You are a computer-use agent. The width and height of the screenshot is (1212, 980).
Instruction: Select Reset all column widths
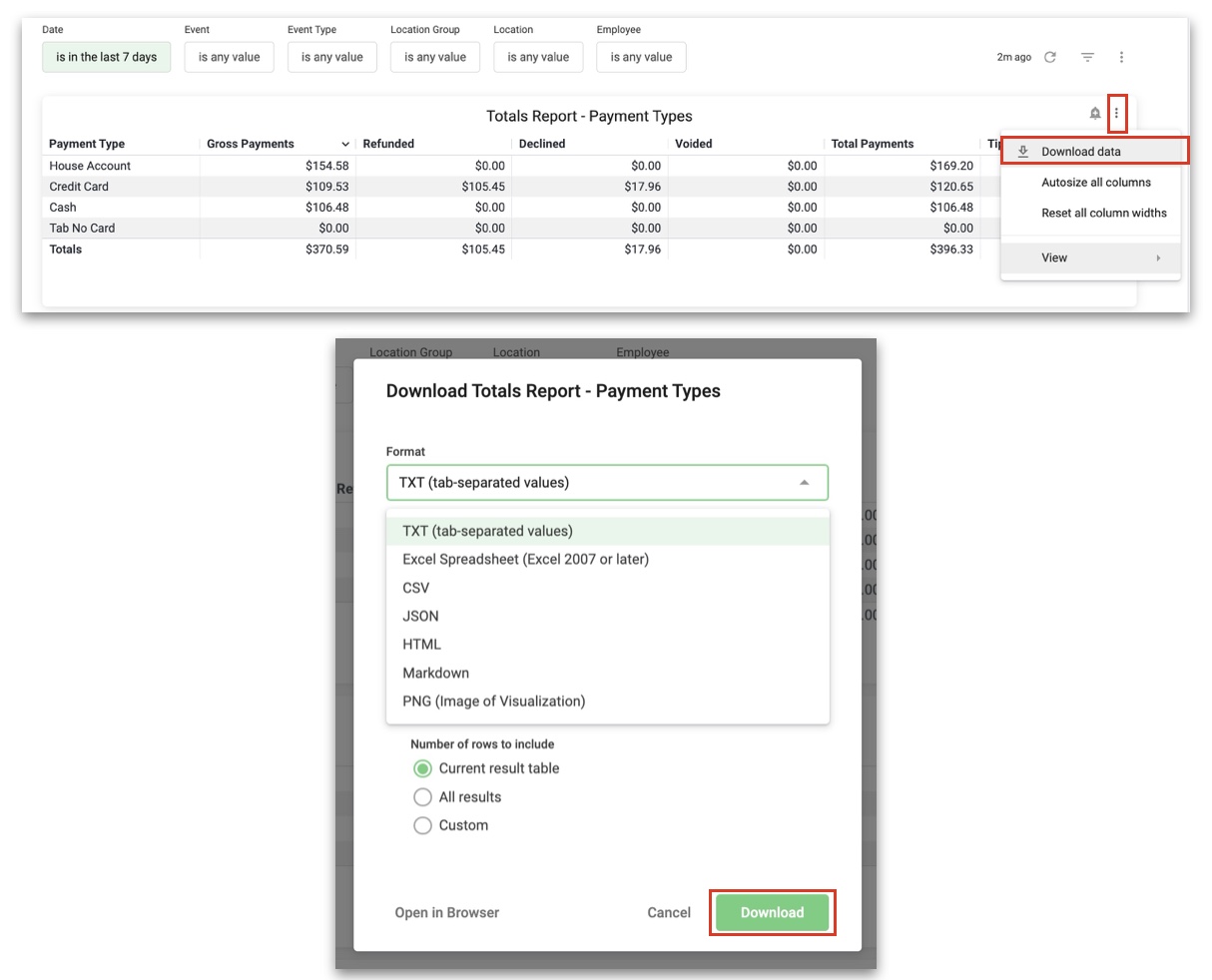(1104, 213)
